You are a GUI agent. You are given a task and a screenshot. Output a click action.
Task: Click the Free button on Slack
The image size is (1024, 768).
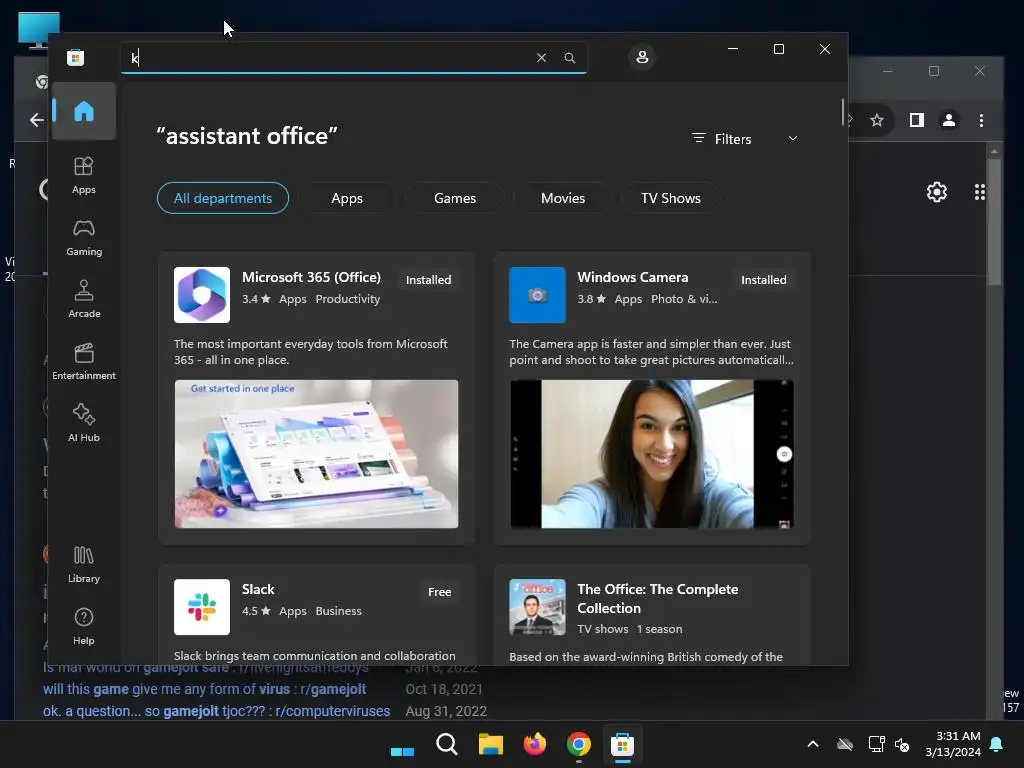[x=440, y=592]
